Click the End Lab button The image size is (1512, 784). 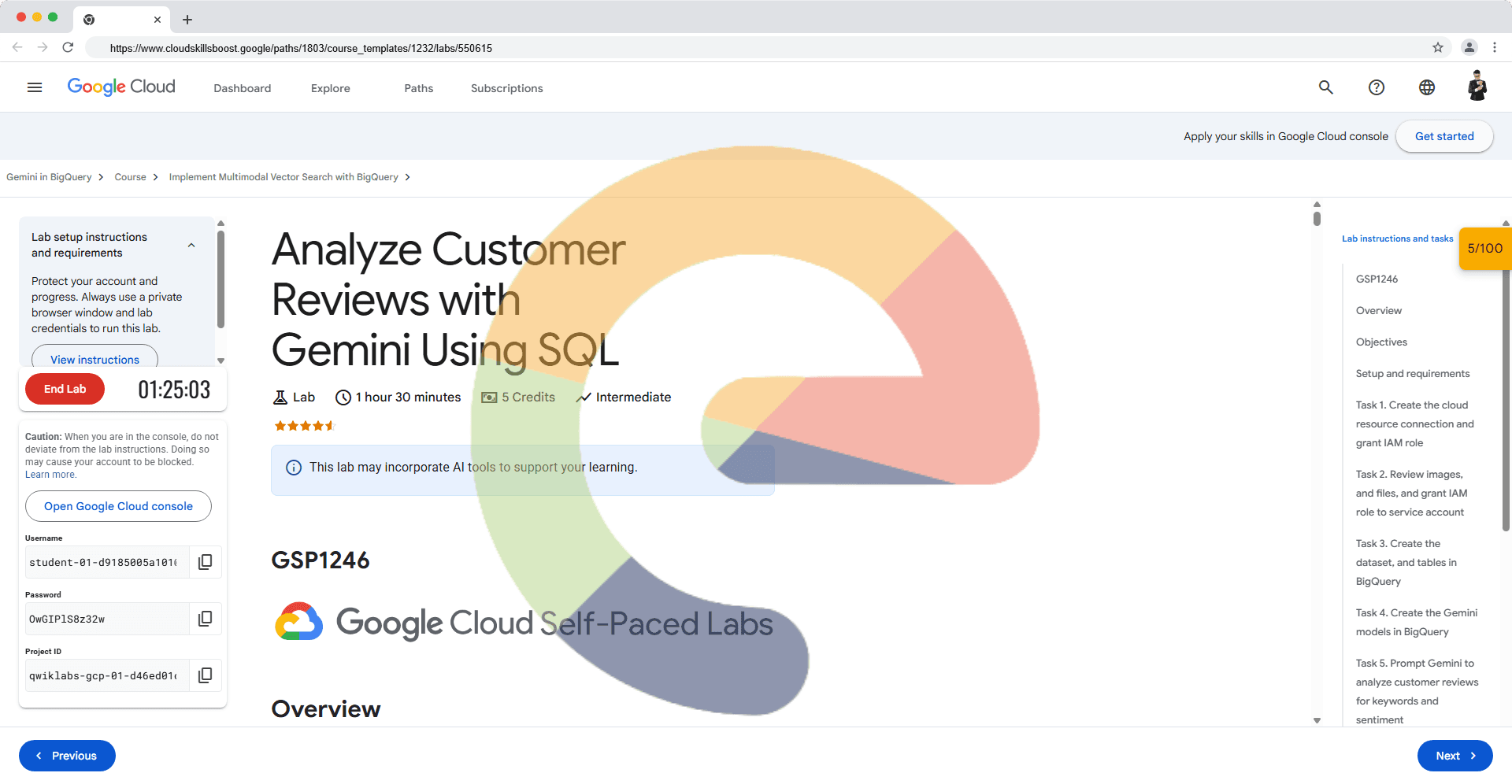tap(65, 389)
